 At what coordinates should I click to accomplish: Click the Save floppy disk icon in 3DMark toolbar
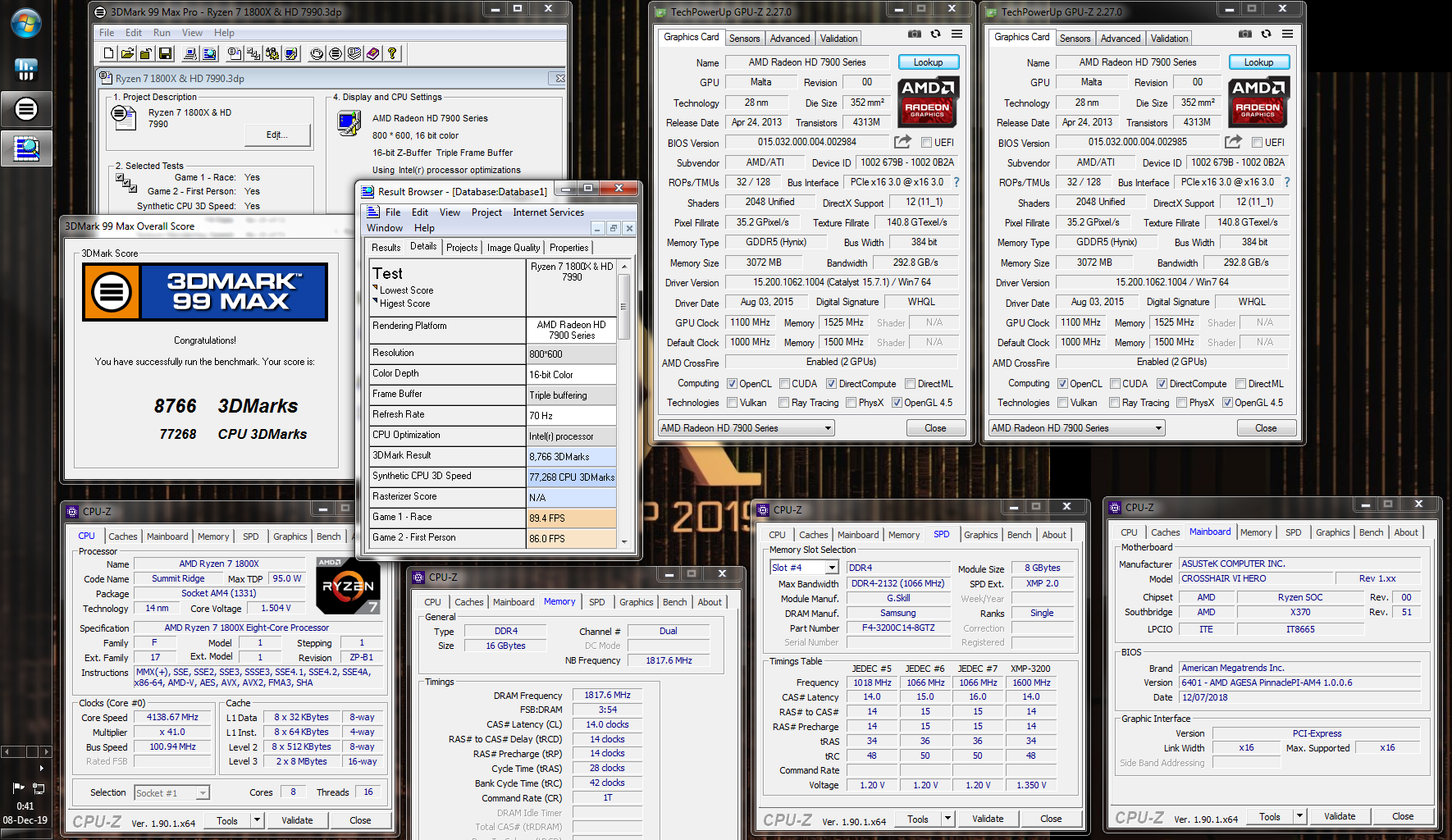tap(165, 53)
